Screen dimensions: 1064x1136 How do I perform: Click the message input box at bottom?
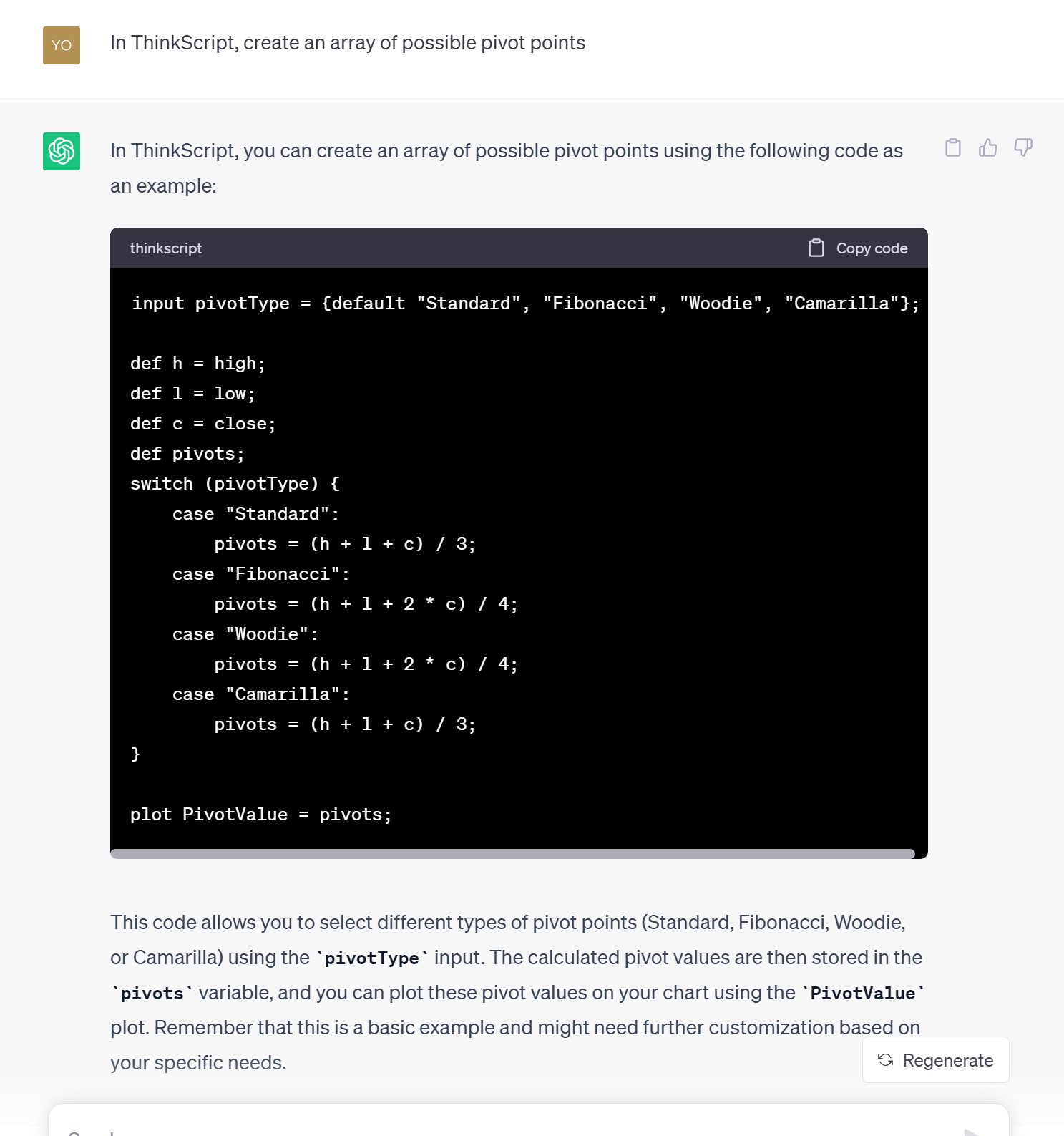coord(528,1121)
